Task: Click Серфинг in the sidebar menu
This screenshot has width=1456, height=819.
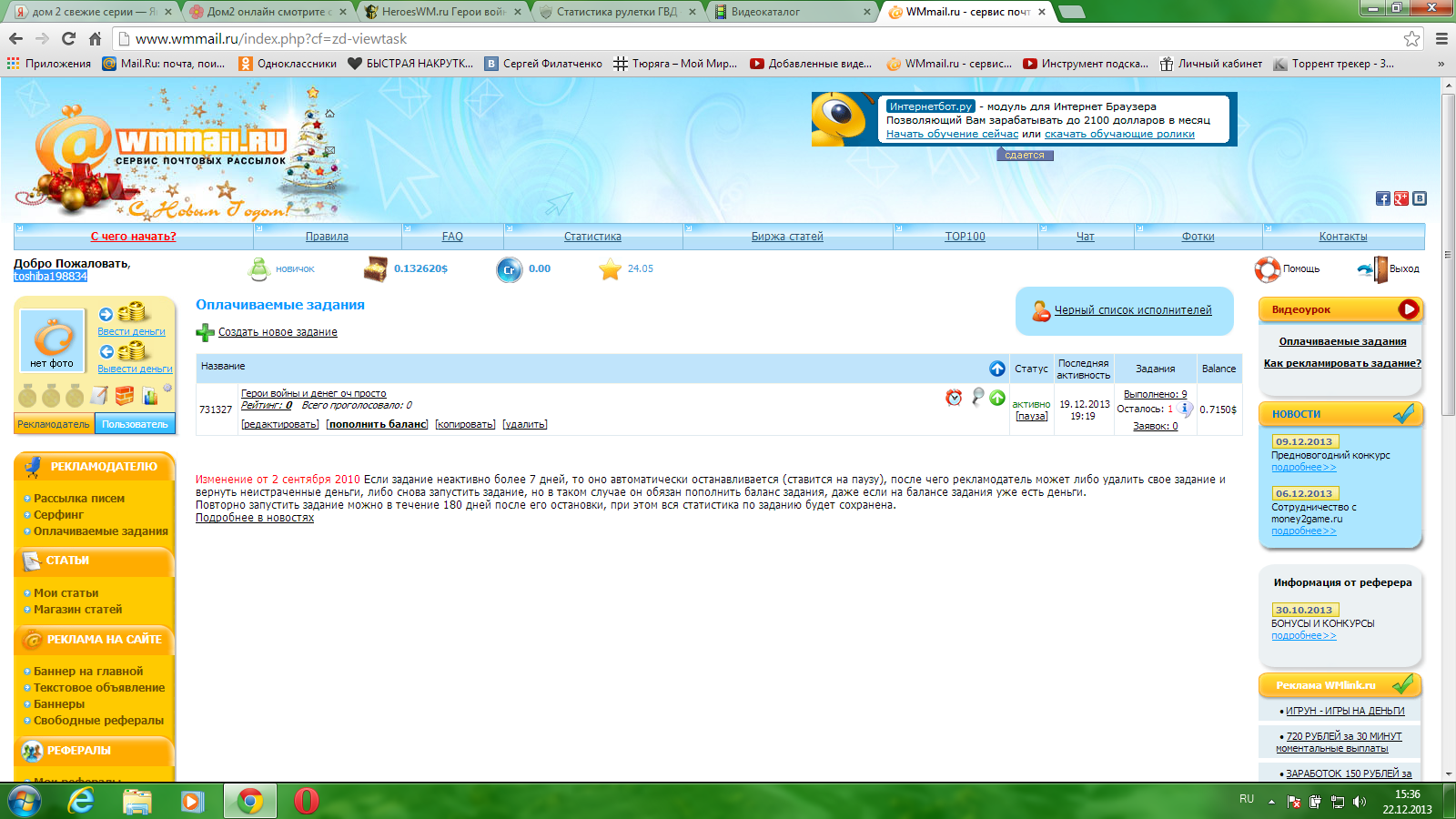Action: point(58,515)
